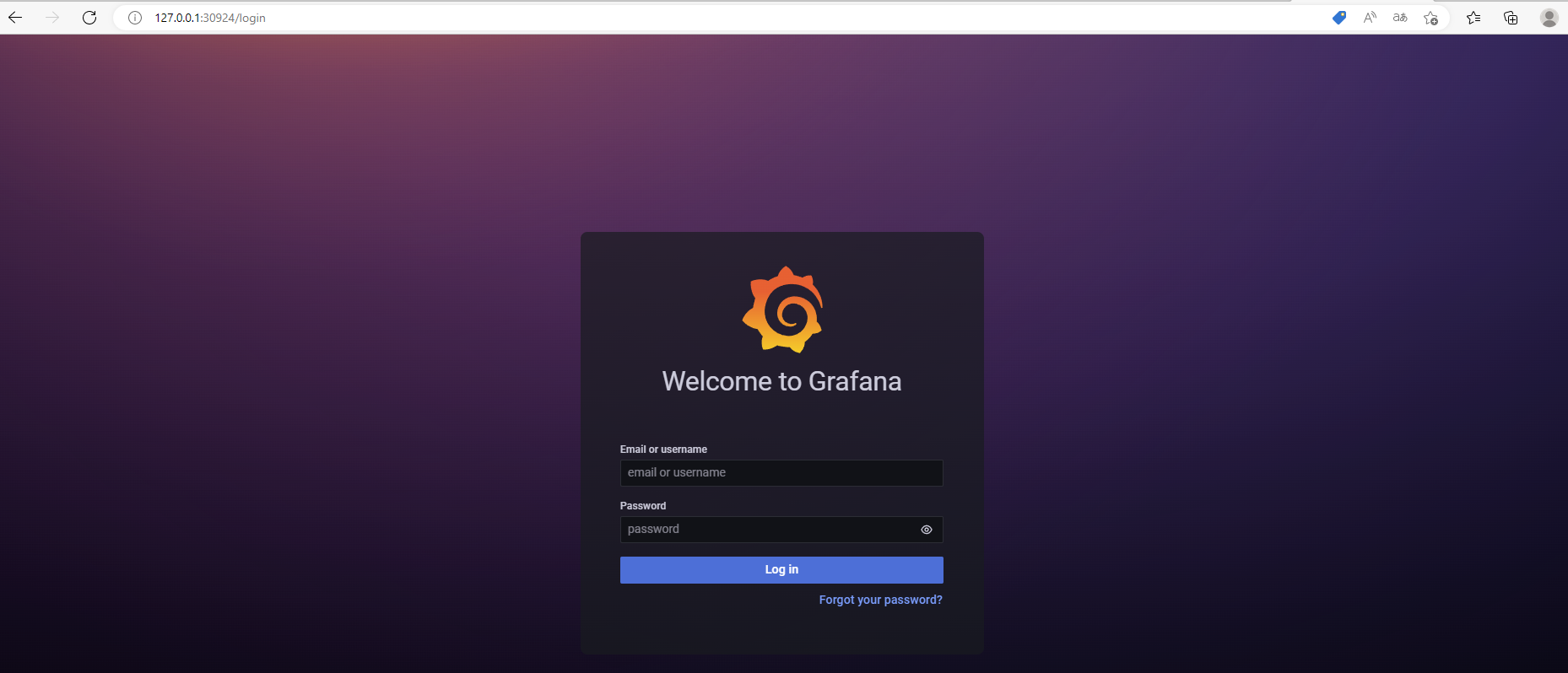Click the browser back arrow
The height and width of the screenshot is (673, 1568).
pyautogui.click(x=15, y=18)
